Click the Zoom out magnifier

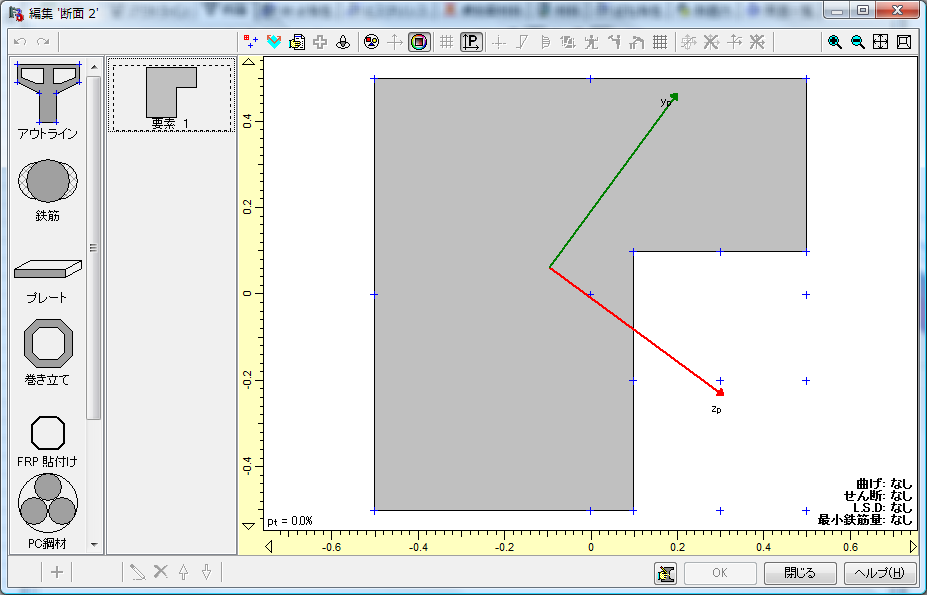(x=857, y=42)
